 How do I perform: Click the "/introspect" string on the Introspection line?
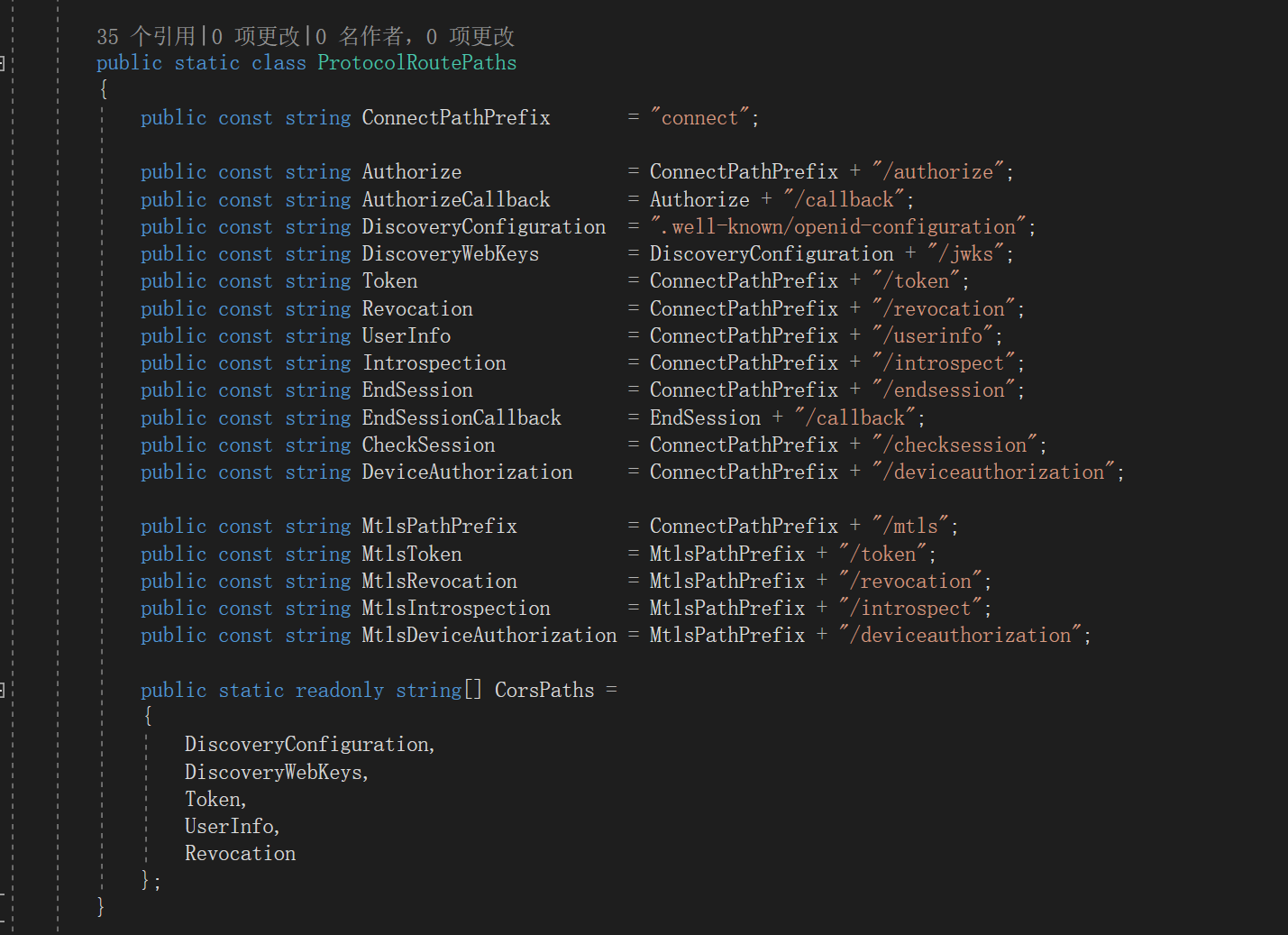[944, 363]
